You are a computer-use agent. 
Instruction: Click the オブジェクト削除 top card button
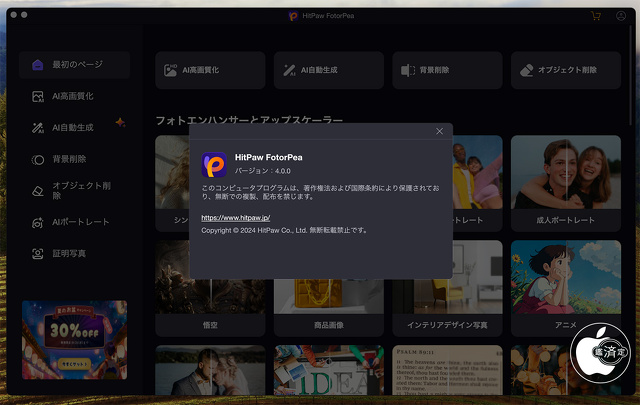click(566, 70)
